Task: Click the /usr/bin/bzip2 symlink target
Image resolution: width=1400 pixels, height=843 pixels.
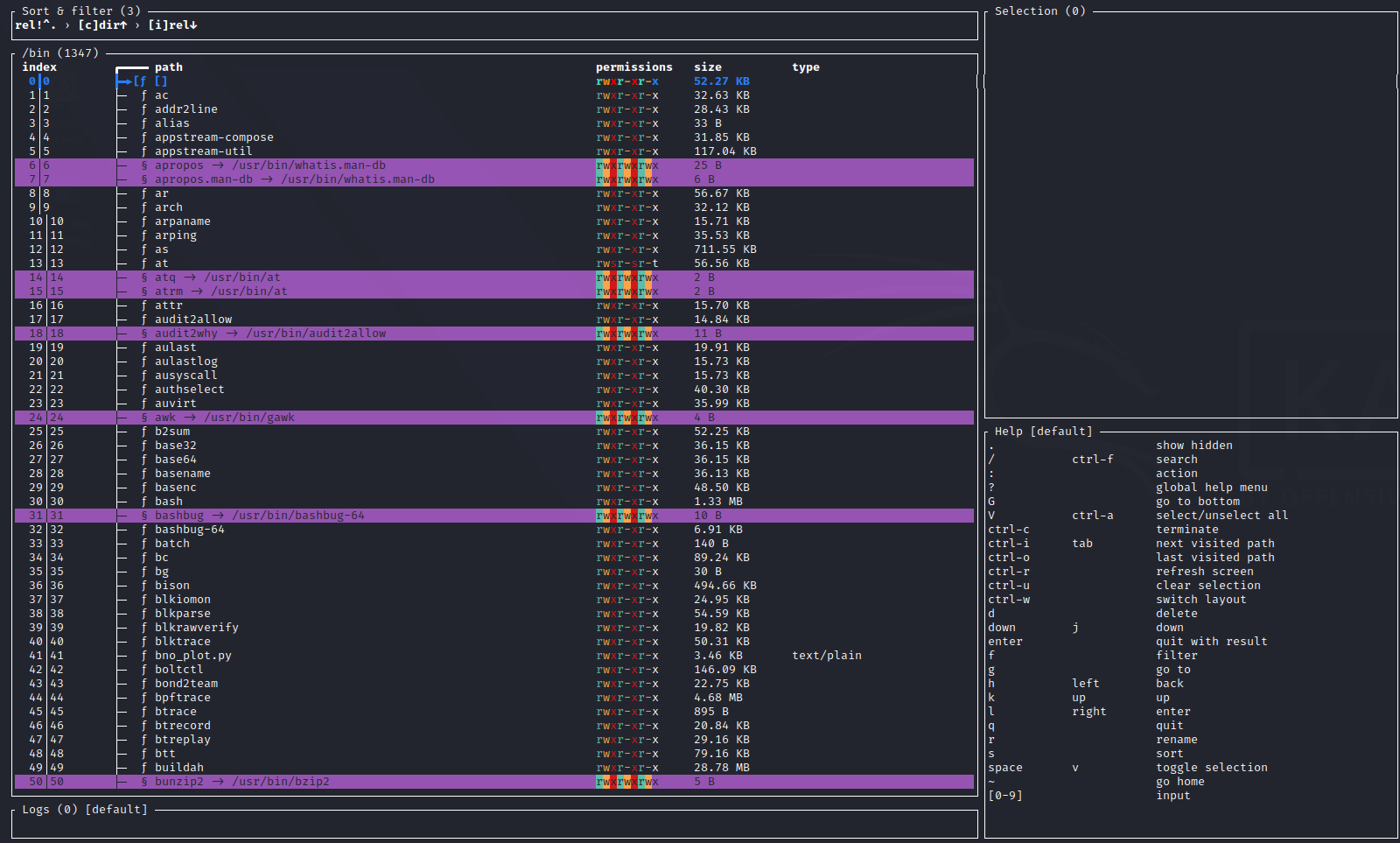Action: 281,782
